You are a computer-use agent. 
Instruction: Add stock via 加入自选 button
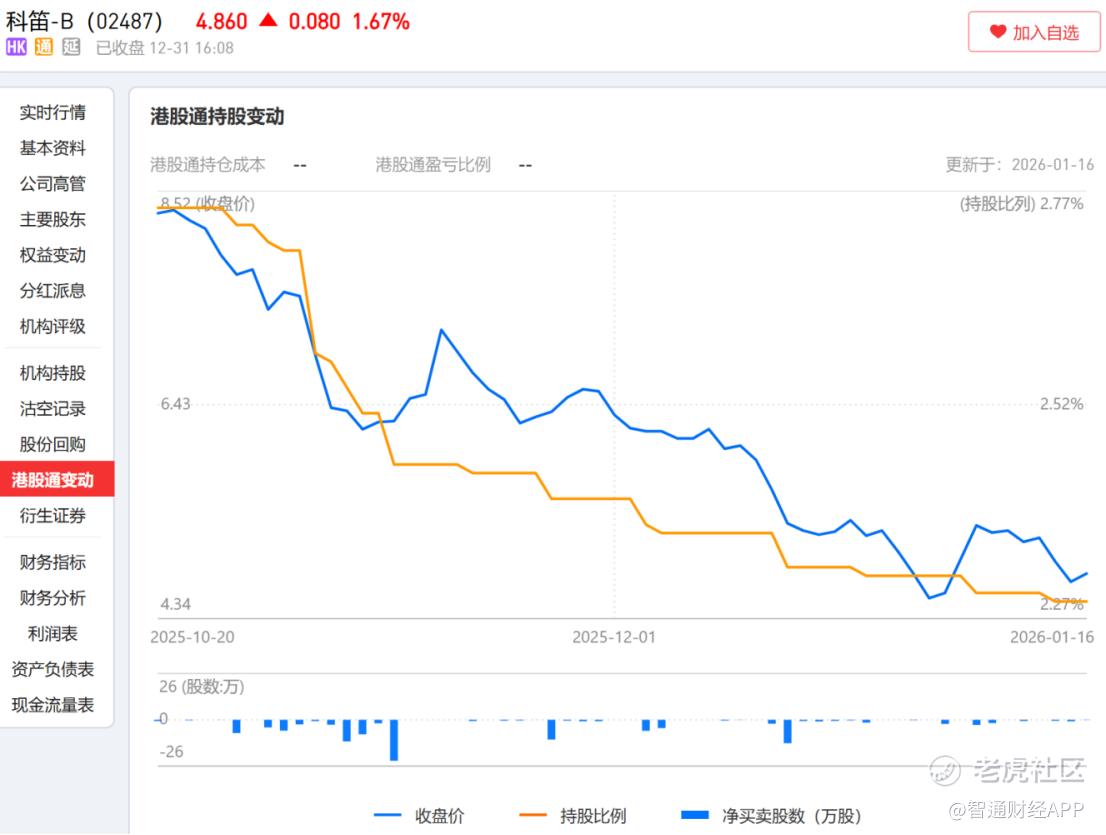[1034, 32]
